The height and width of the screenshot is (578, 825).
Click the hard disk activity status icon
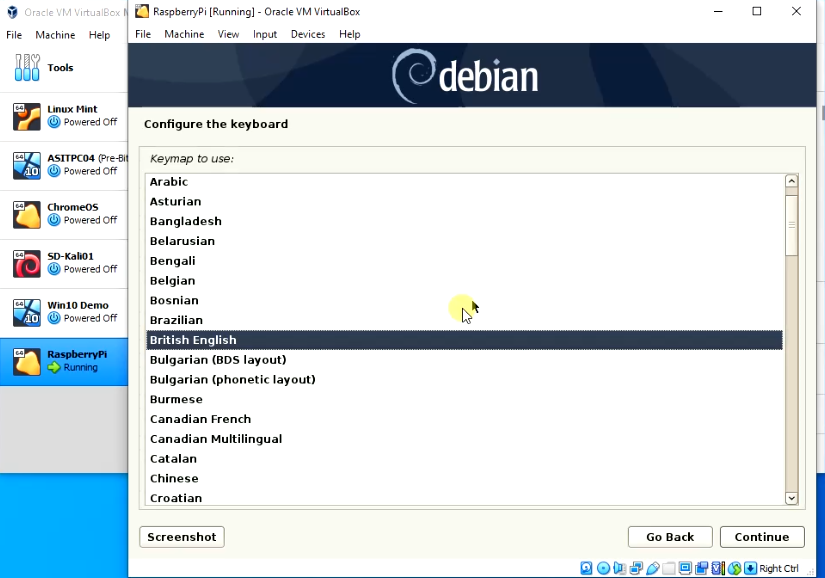pyautogui.click(x=586, y=568)
